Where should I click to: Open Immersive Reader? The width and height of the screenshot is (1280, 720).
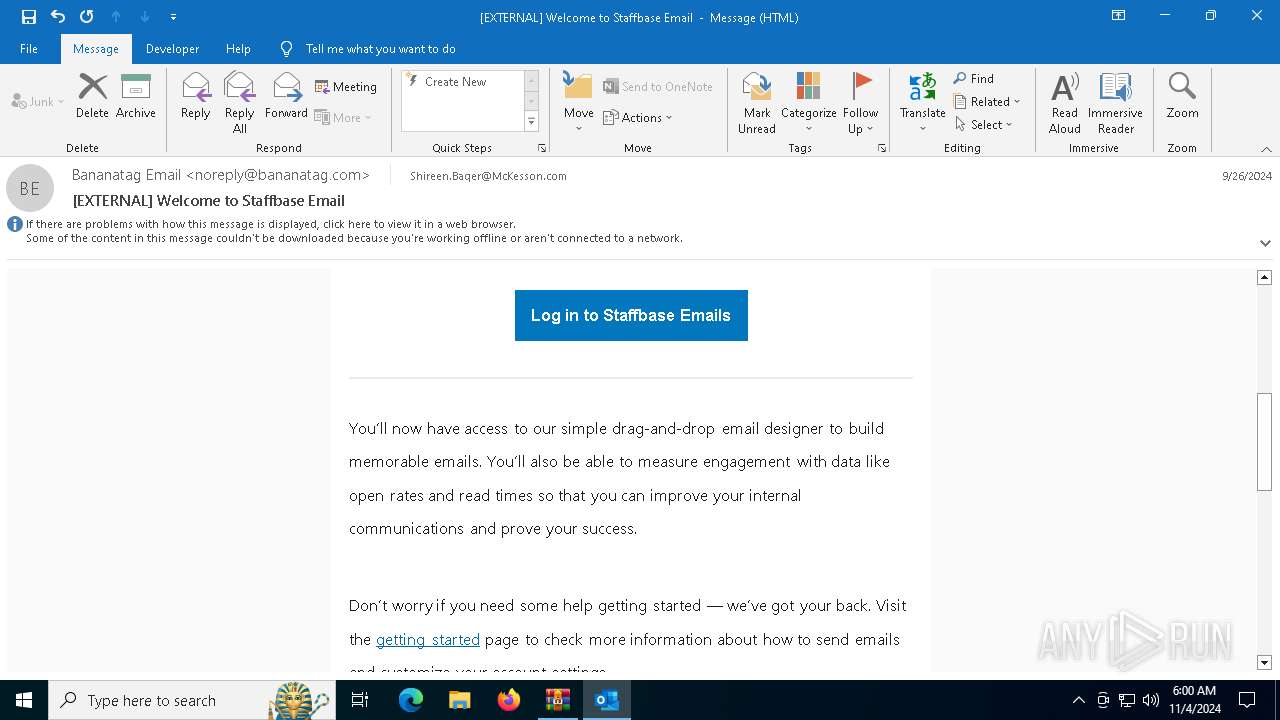tap(1115, 102)
